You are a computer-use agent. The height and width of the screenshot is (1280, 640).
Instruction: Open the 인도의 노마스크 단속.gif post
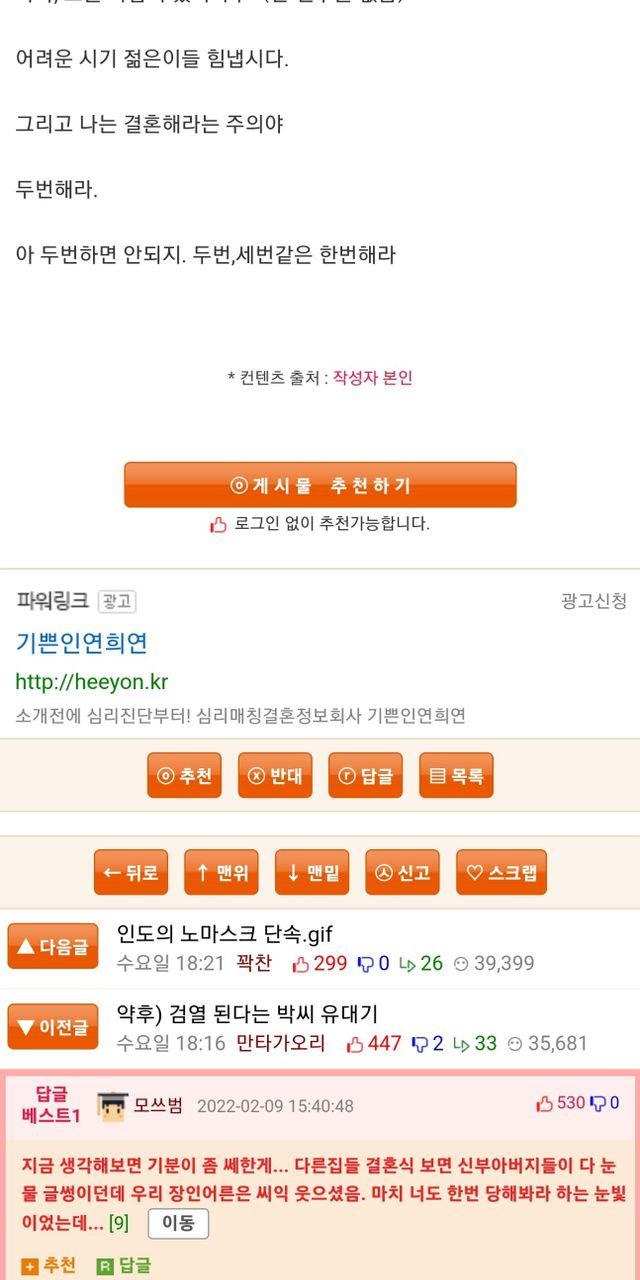(x=225, y=934)
